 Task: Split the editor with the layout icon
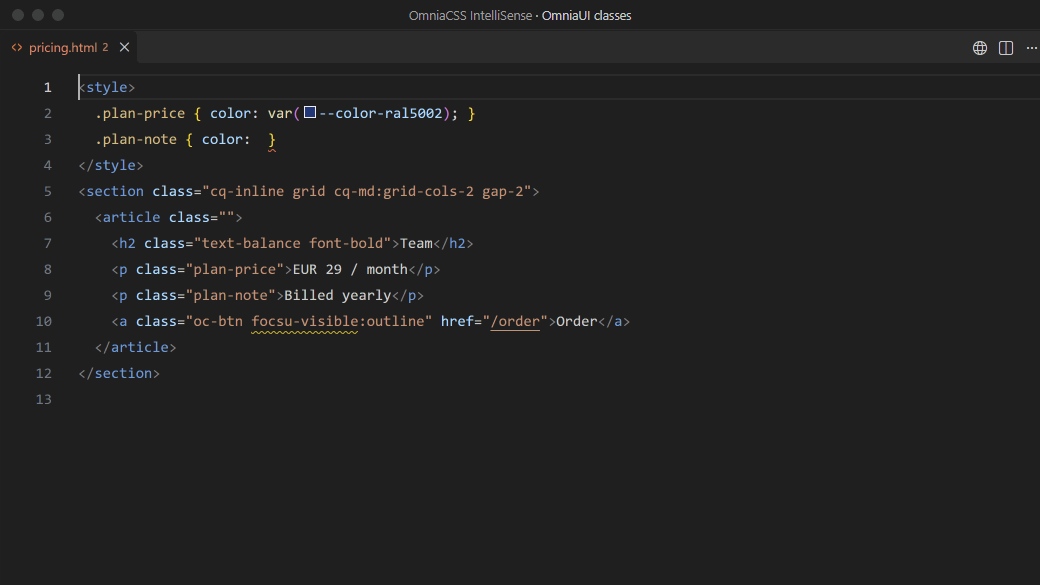[1006, 48]
